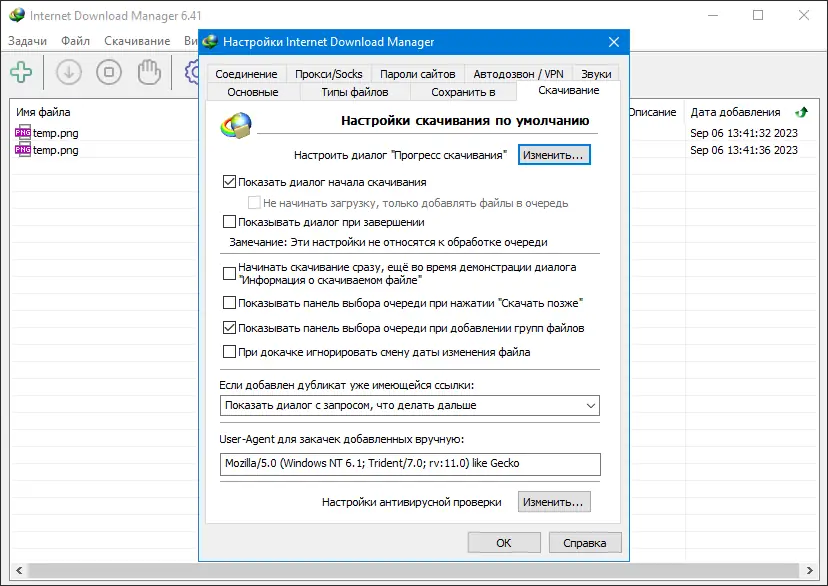Image resolution: width=828 pixels, height=586 pixels.
Task: Click the IDM globe icon in the main title bar
Action: [17, 15]
